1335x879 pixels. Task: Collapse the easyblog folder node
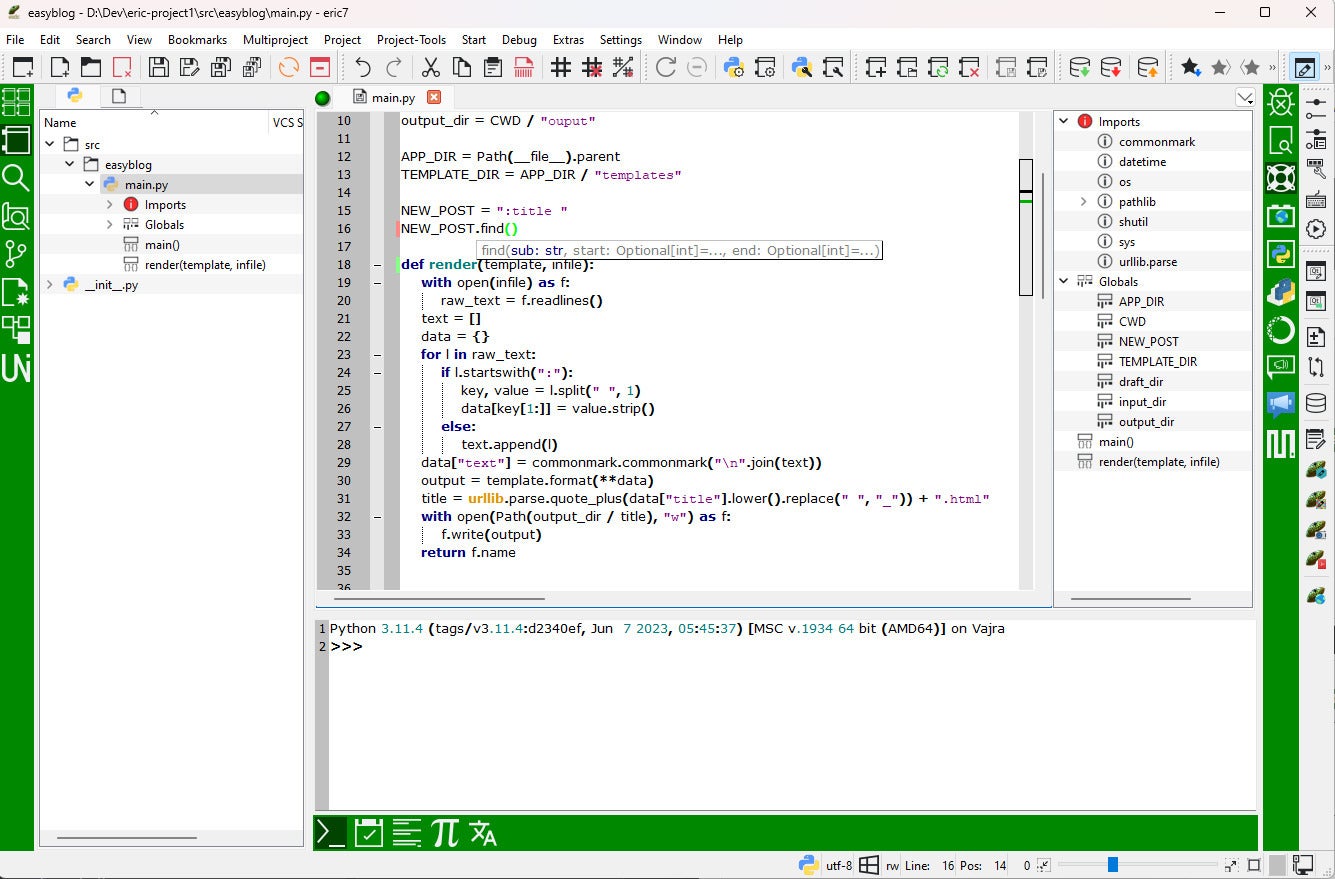(70, 164)
